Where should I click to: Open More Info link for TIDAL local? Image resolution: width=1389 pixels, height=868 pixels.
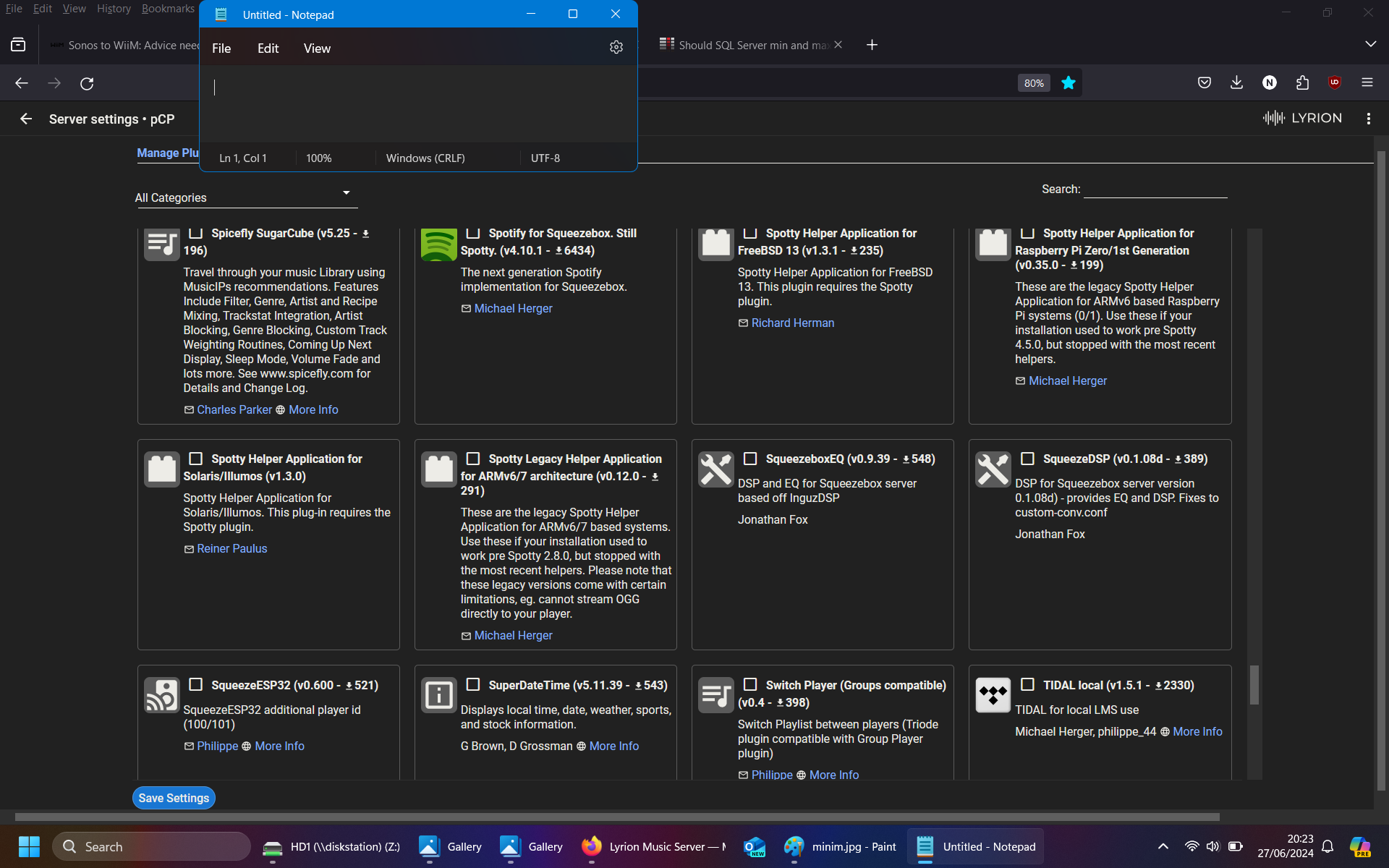(x=1197, y=731)
